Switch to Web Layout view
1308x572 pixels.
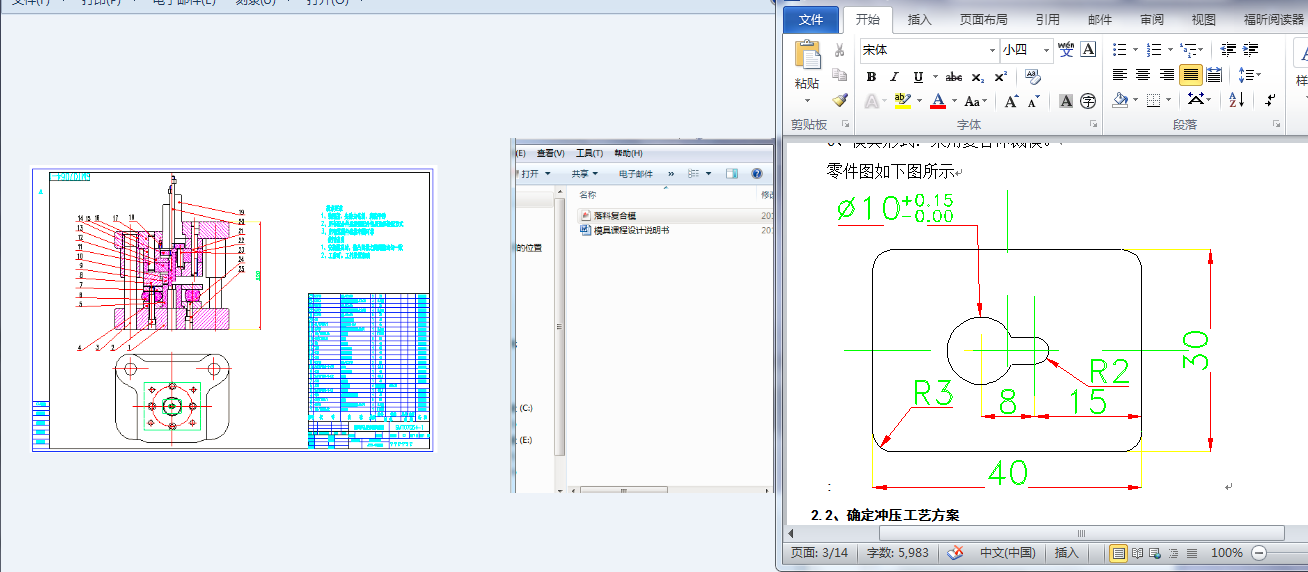pyautogui.click(x=1155, y=553)
